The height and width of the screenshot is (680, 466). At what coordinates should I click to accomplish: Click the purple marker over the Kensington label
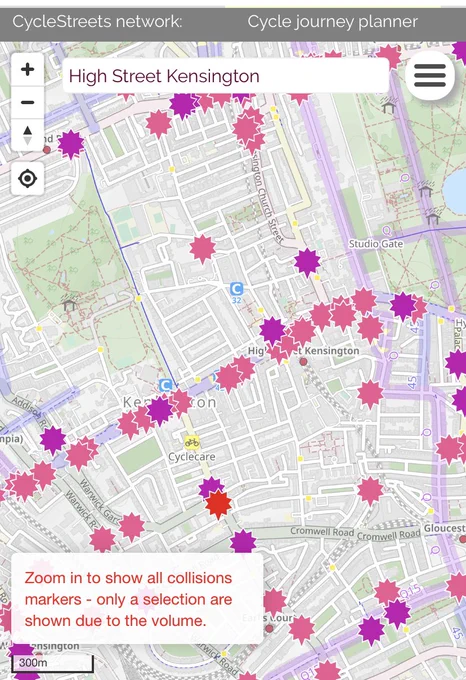point(160,410)
